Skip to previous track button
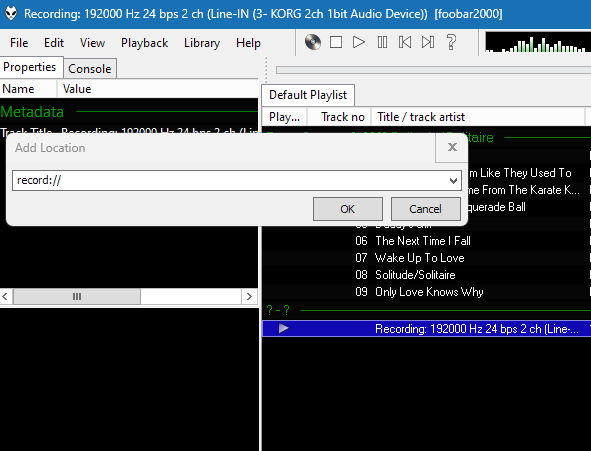This screenshot has width=591, height=451. click(x=405, y=42)
